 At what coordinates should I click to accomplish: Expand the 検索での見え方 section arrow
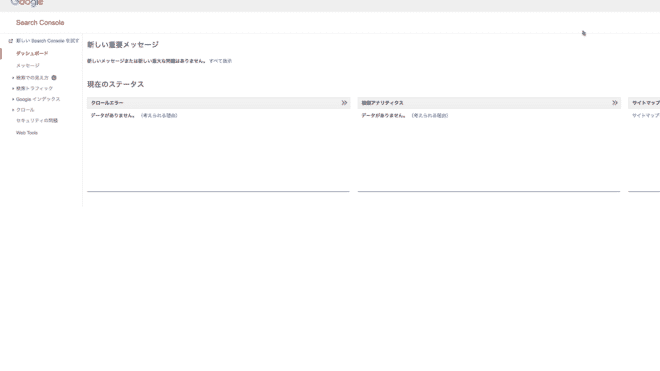13,78
